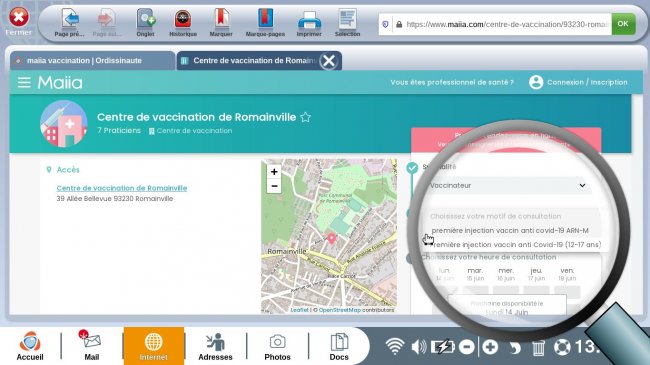Click the user account avatar icon
Viewport: 650px width, 365px height.
click(536, 82)
